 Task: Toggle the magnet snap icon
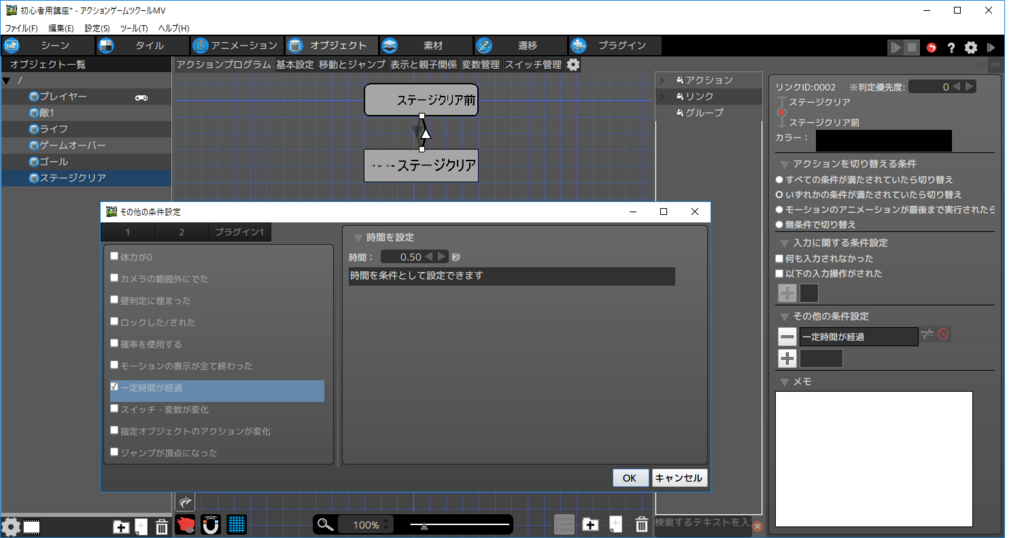point(210,524)
